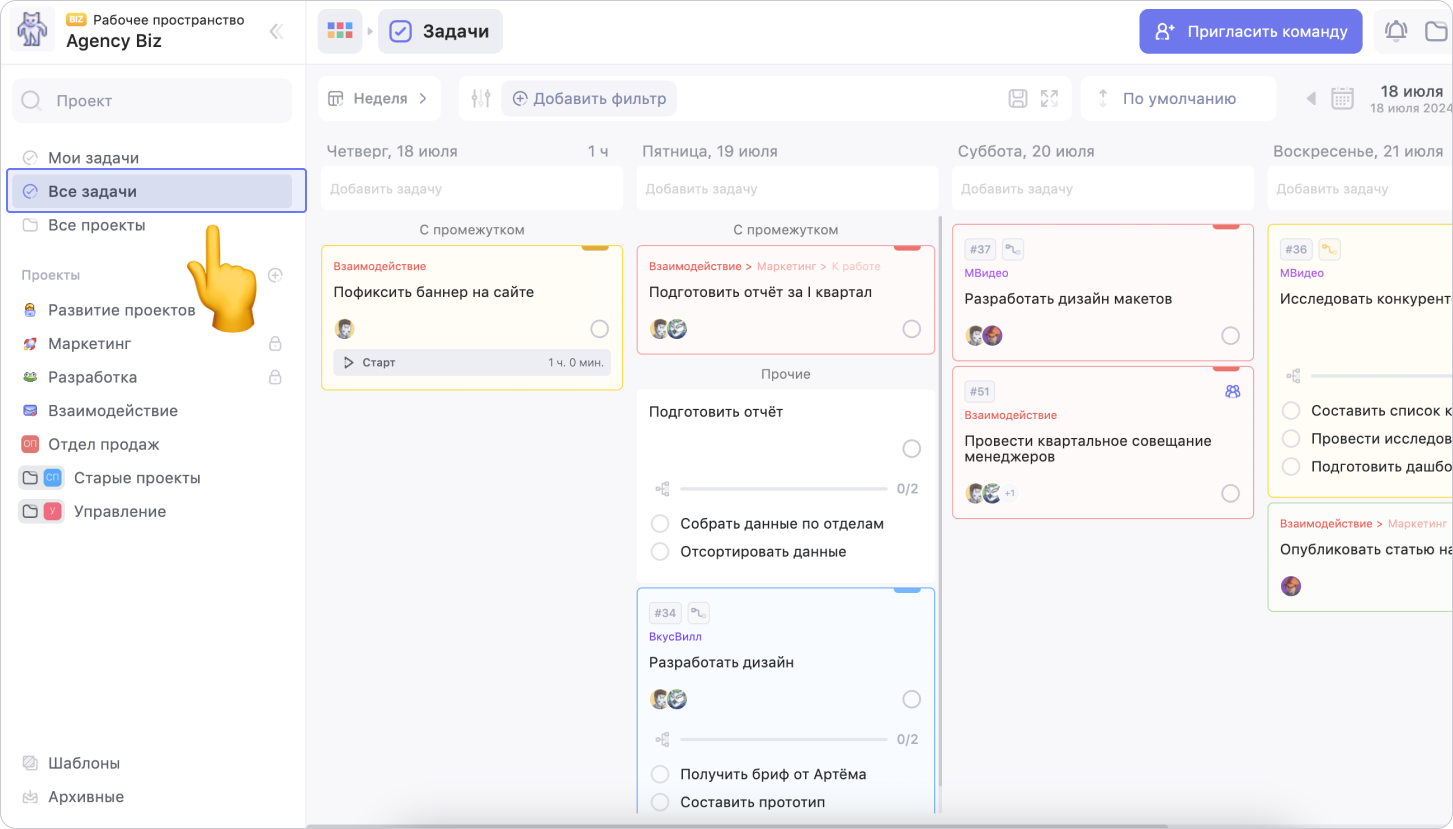
Task: Expand the 'Старые проекты' folder
Action: (30, 478)
